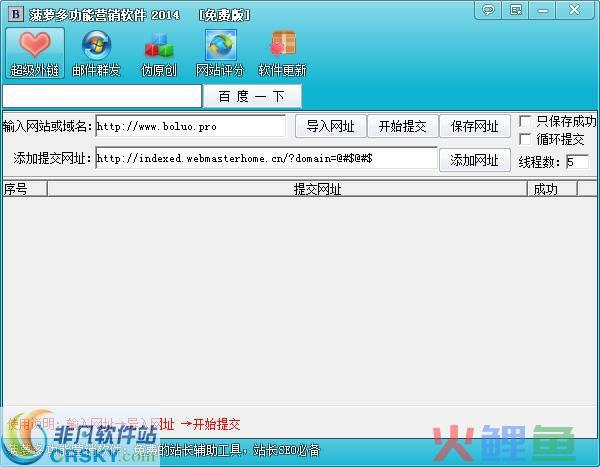Open the chat bubble feedback icon
This screenshot has height=467, width=600.
488,10
